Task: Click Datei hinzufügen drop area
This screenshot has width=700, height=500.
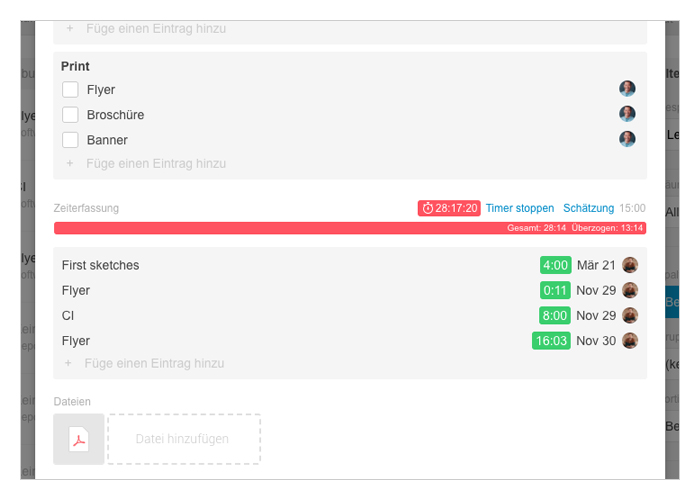Action: point(184,439)
